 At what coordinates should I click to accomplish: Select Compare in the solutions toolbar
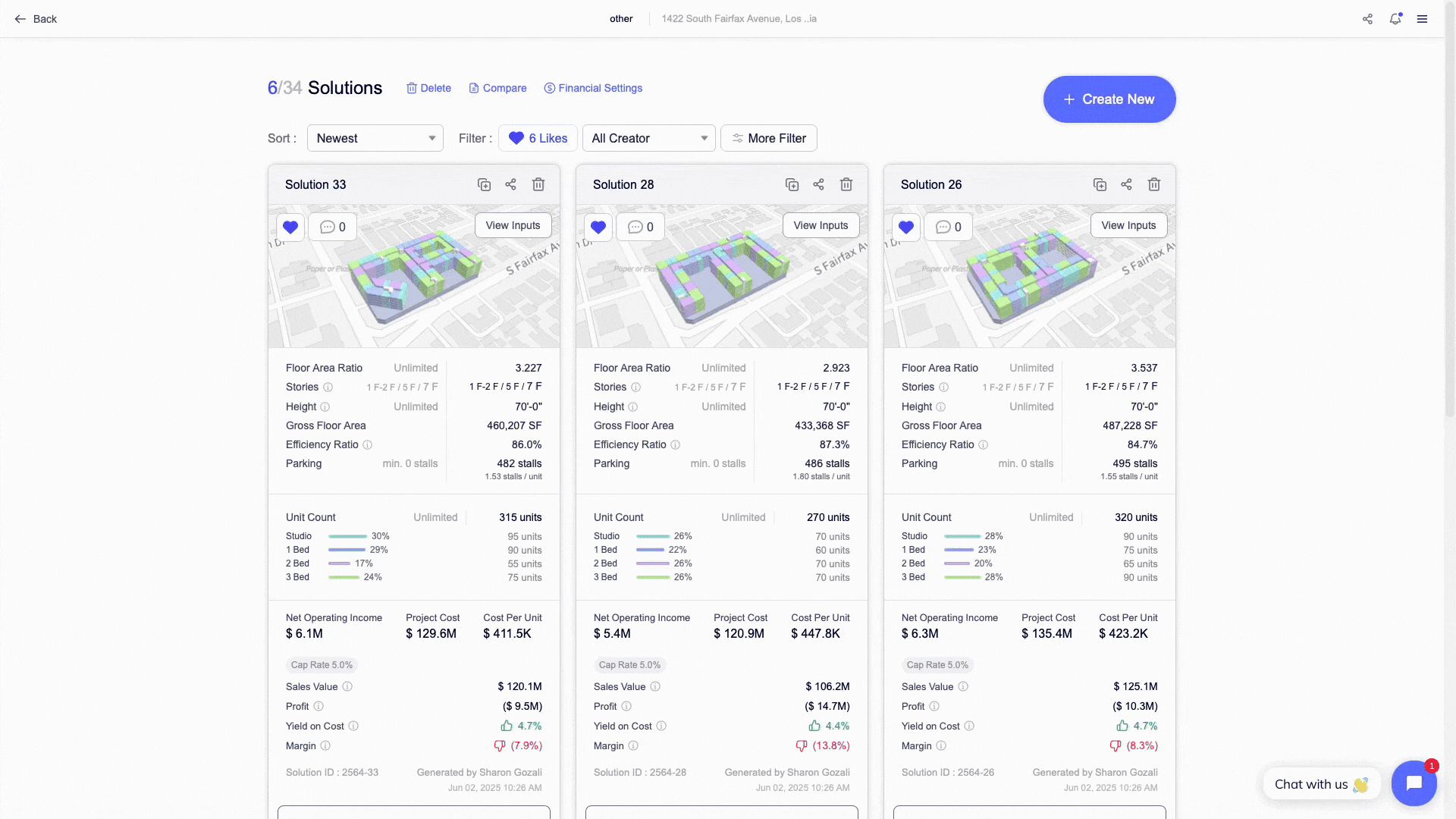tap(497, 88)
